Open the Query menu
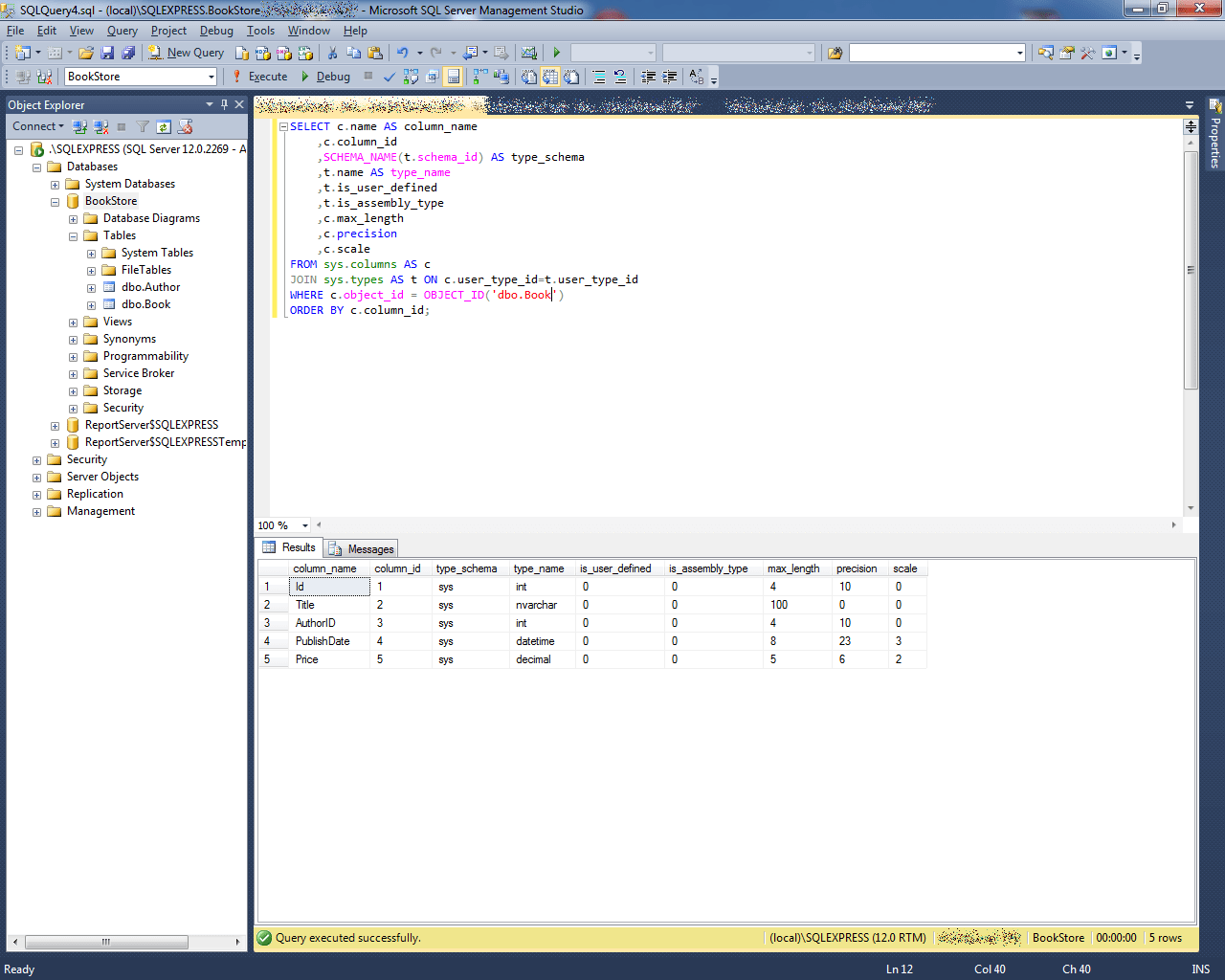 click(122, 31)
